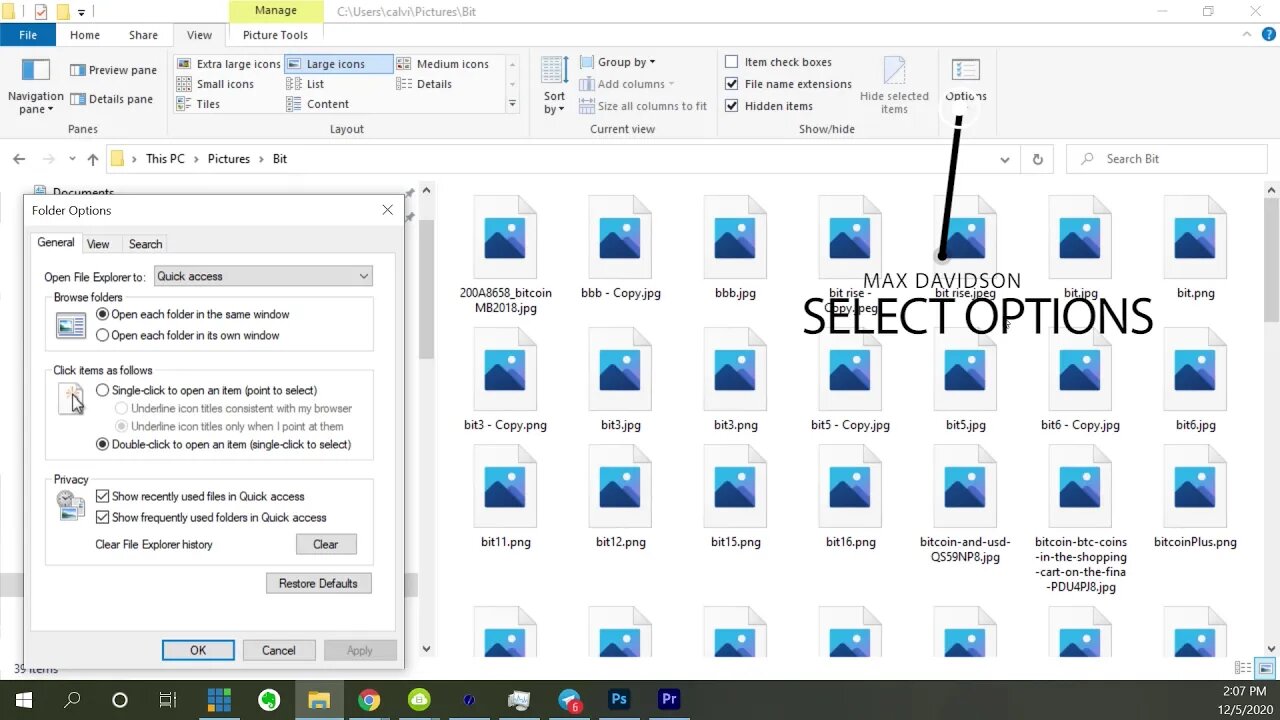This screenshot has height=720, width=1280.
Task: Select Large icons layout
Action: (x=339, y=64)
